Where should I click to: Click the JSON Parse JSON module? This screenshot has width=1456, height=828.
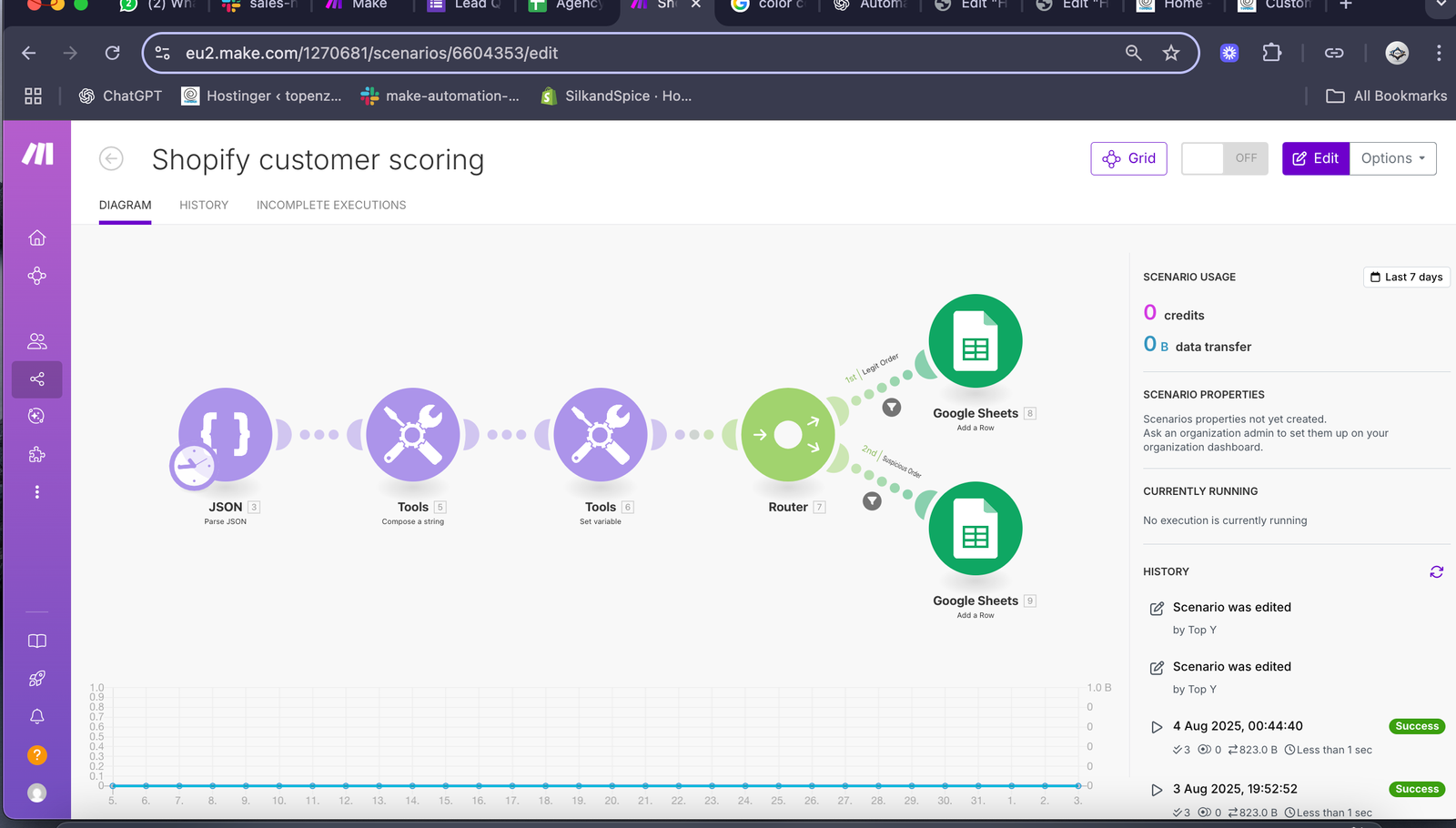pyautogui.click(x=226, y=433)
